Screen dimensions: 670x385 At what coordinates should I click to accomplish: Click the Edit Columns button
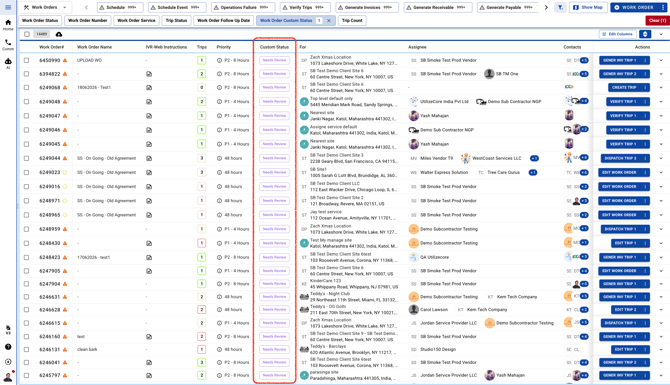click(x=617, y=34)
